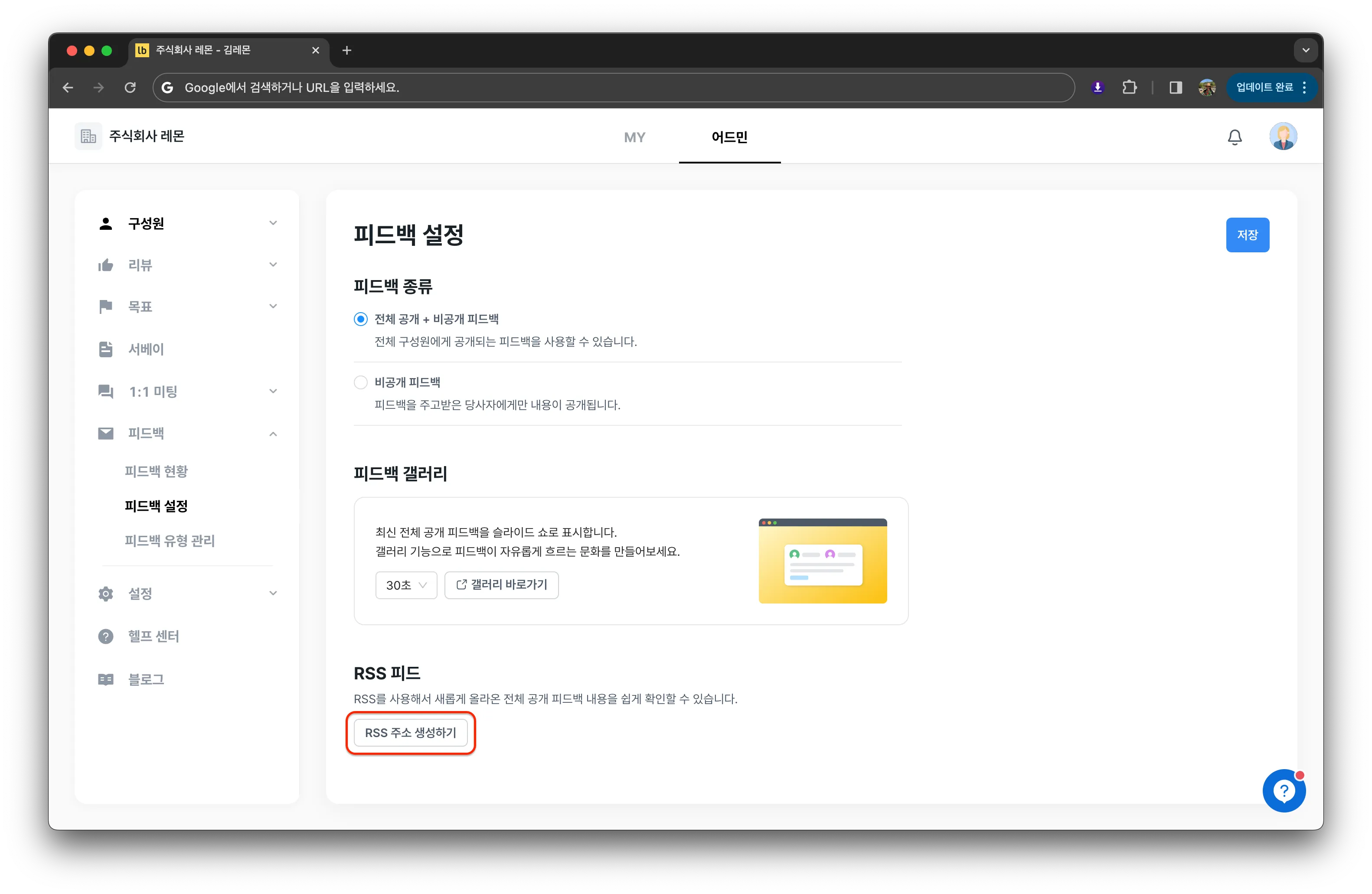The image size is (1372, 894).
Task: Click the 리뷰 thumbs-up icon
Action: click(x=105, y=265)
